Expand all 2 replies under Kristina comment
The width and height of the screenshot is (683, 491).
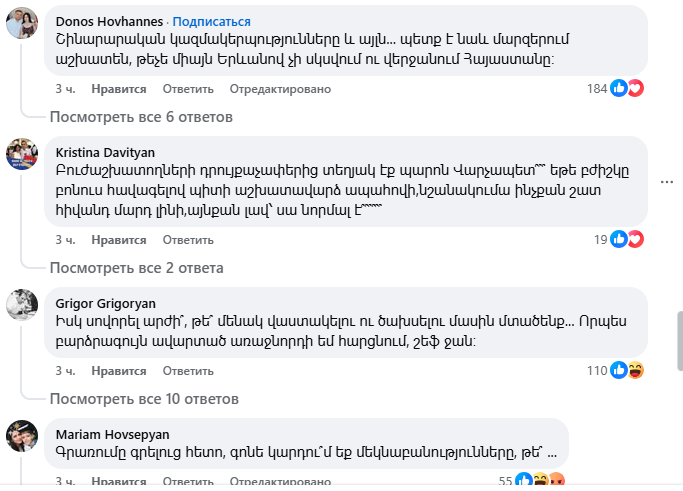point(136,268)
